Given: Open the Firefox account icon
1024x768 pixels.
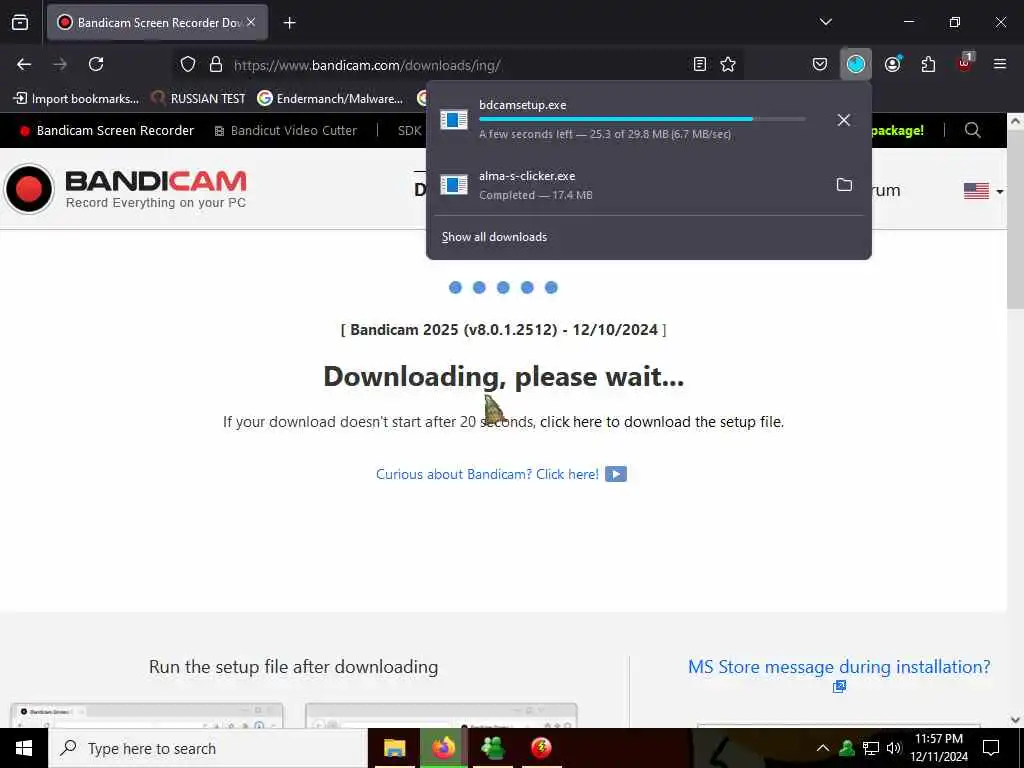Looking at the screenshot, I should [x=893, y=64].
